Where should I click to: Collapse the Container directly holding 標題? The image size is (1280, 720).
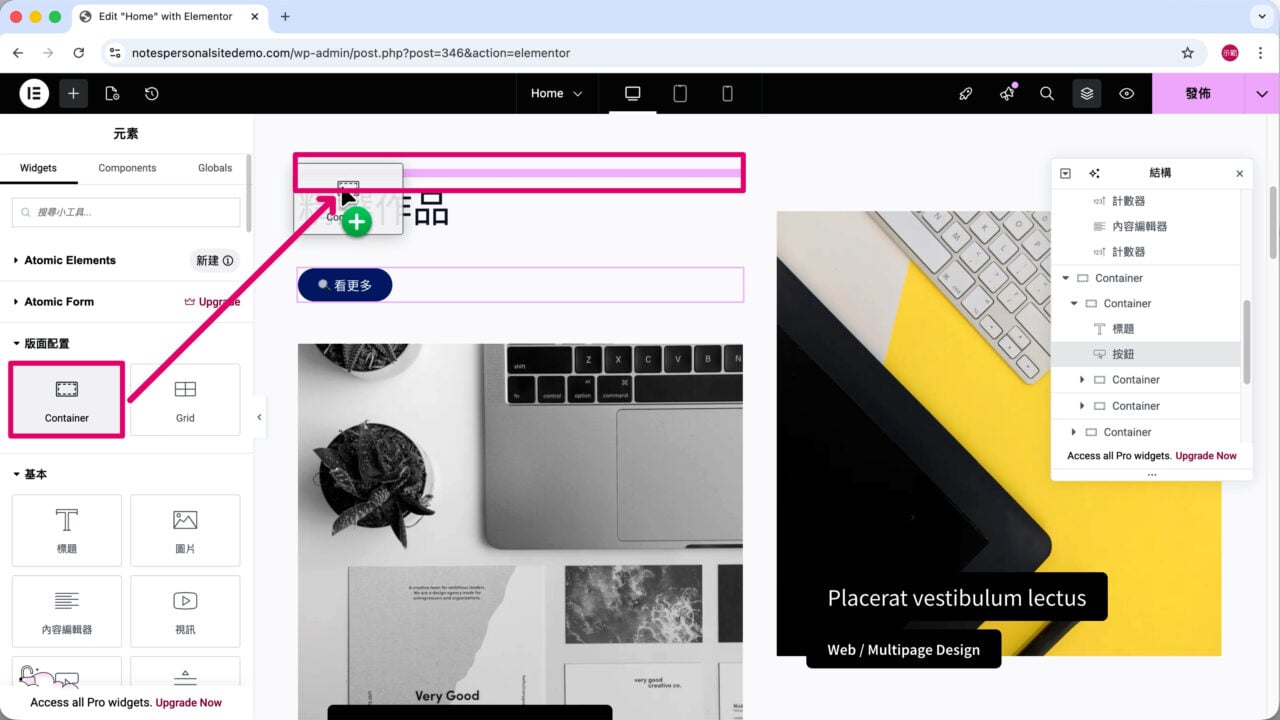click(x=1074, y=303)
